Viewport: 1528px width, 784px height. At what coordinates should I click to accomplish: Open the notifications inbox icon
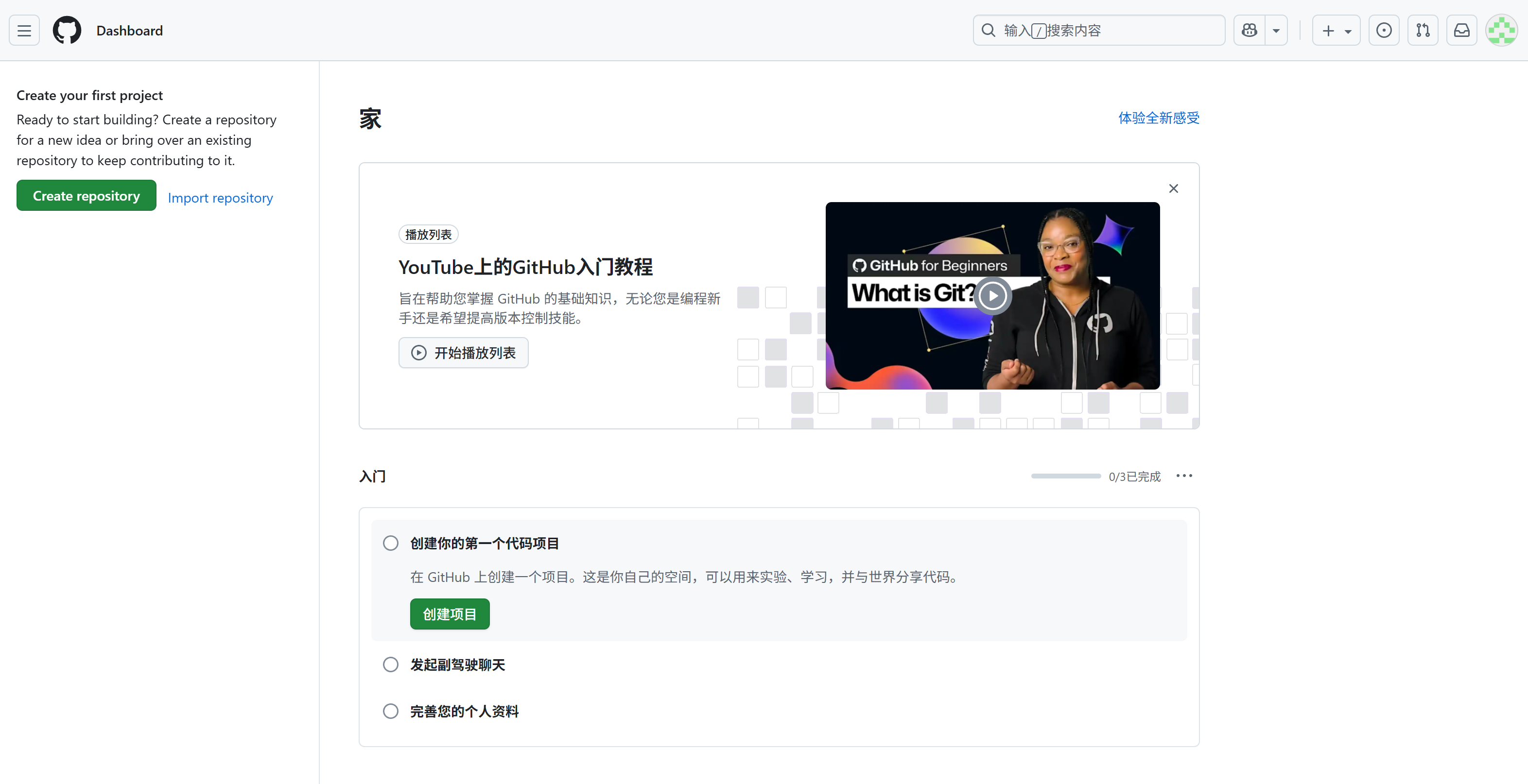pyautogui.click(x=1461, y=30)
